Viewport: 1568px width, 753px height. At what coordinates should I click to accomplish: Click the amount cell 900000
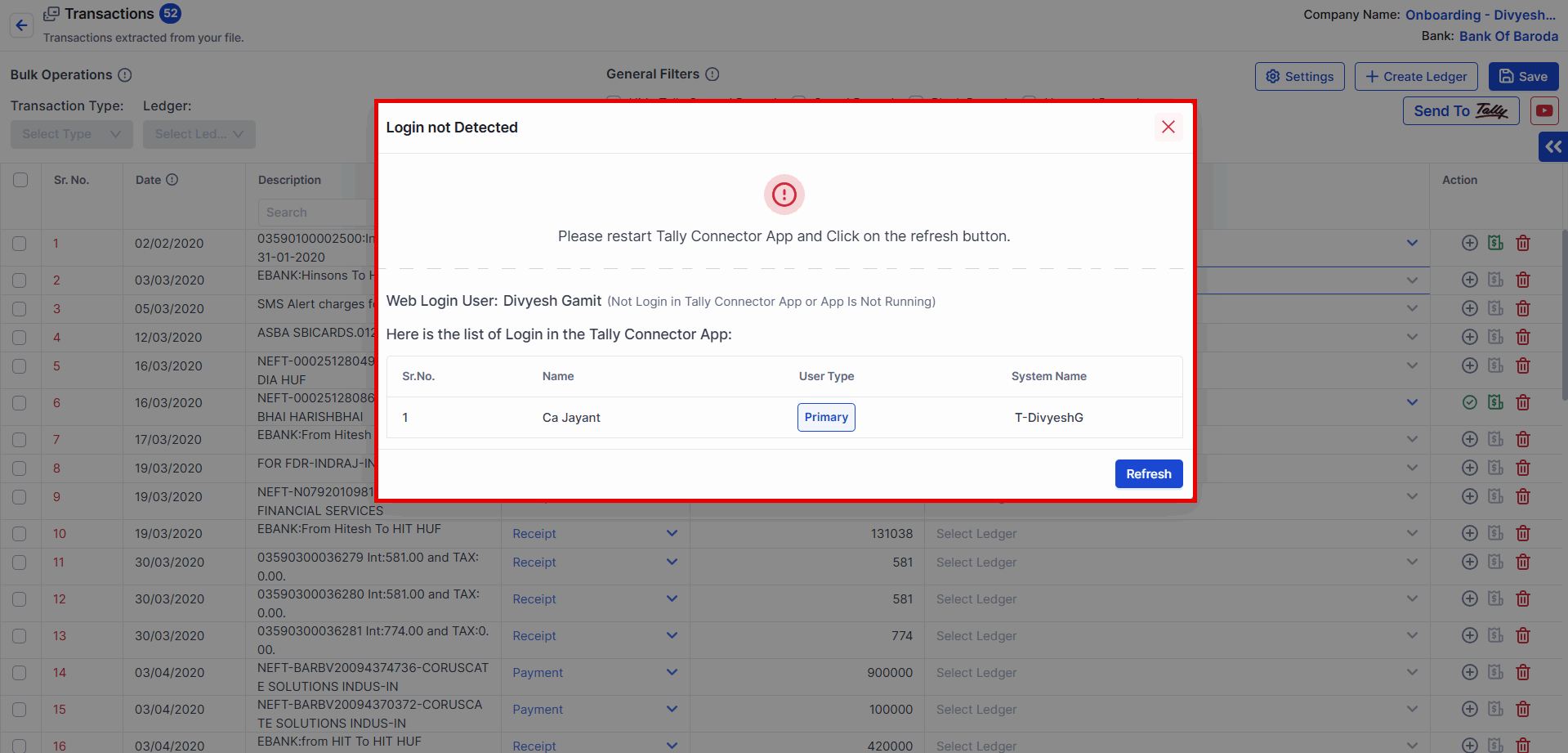tap(890, 673)
